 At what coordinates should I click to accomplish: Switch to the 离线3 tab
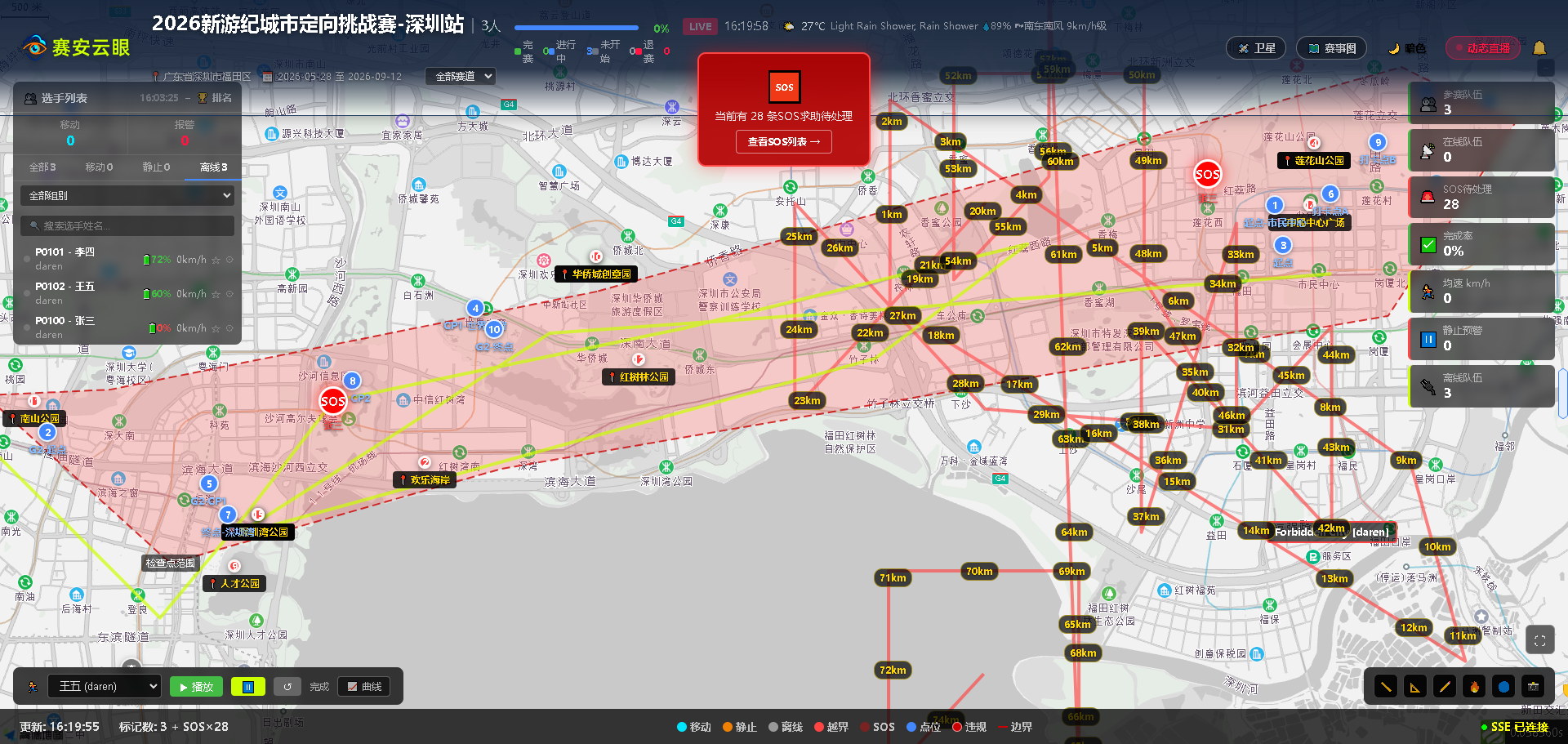click(x=213, y=167)
